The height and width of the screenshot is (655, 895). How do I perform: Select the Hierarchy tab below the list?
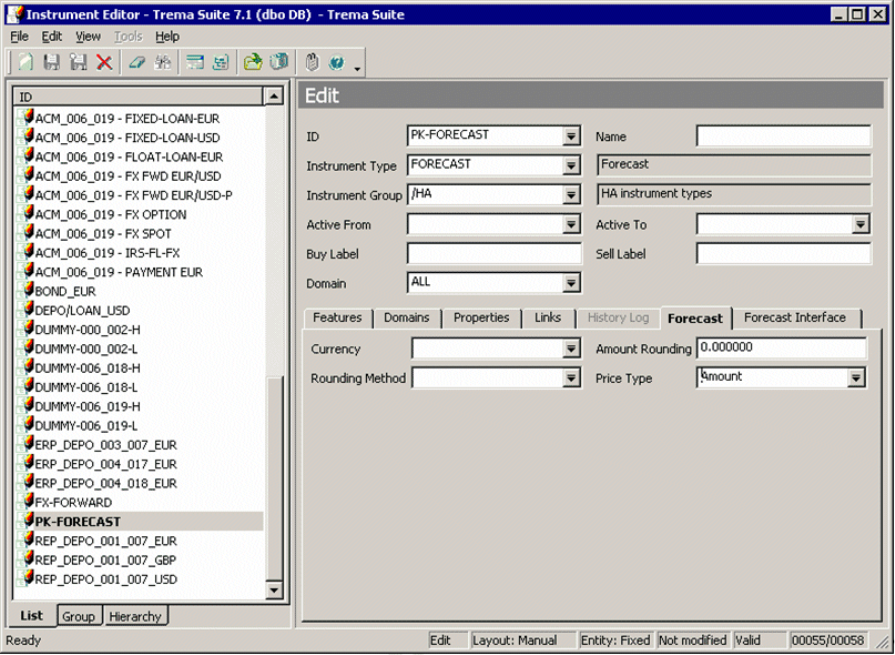[135, 616]
